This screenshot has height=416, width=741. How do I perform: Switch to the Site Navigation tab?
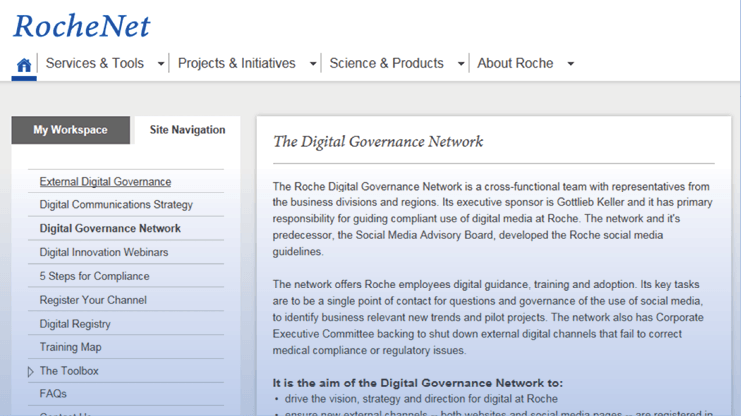pos(188,130)
